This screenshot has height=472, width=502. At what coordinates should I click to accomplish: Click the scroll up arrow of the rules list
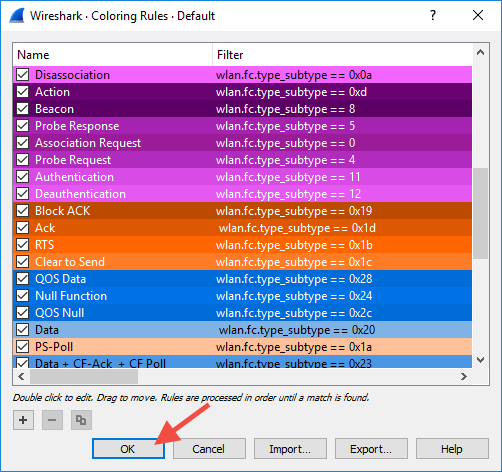pos(480,52)
